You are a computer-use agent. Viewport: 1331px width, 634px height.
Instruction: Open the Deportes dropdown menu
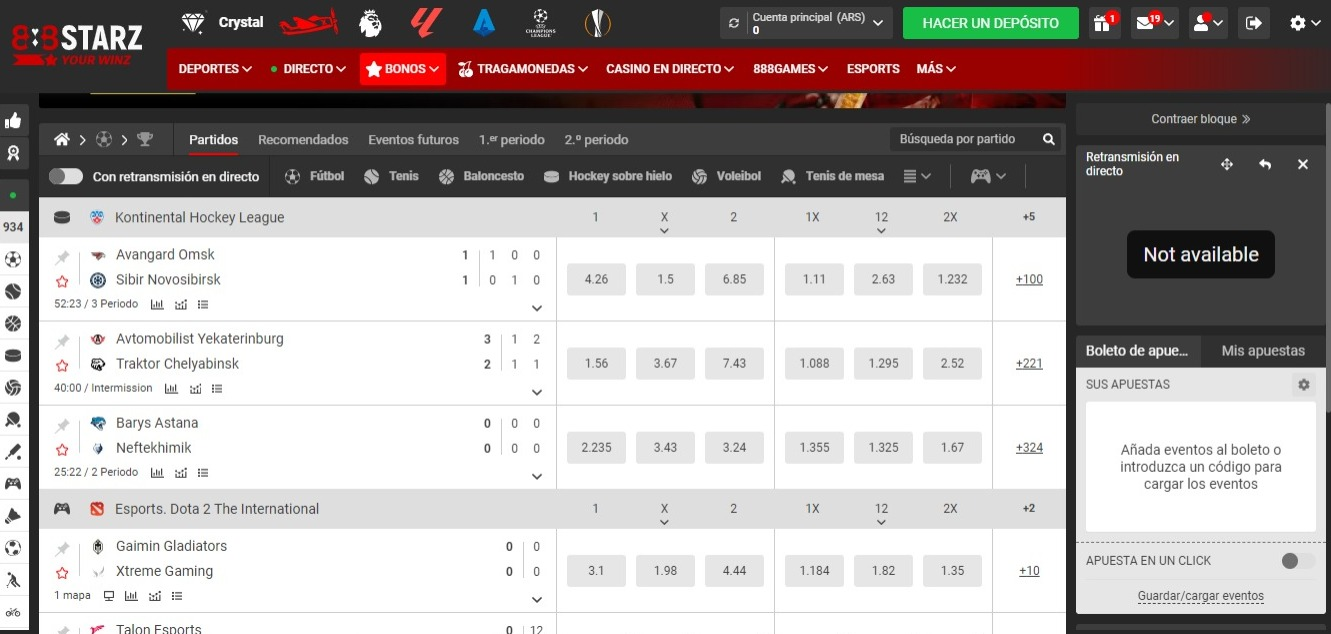(x=214, y=69)
